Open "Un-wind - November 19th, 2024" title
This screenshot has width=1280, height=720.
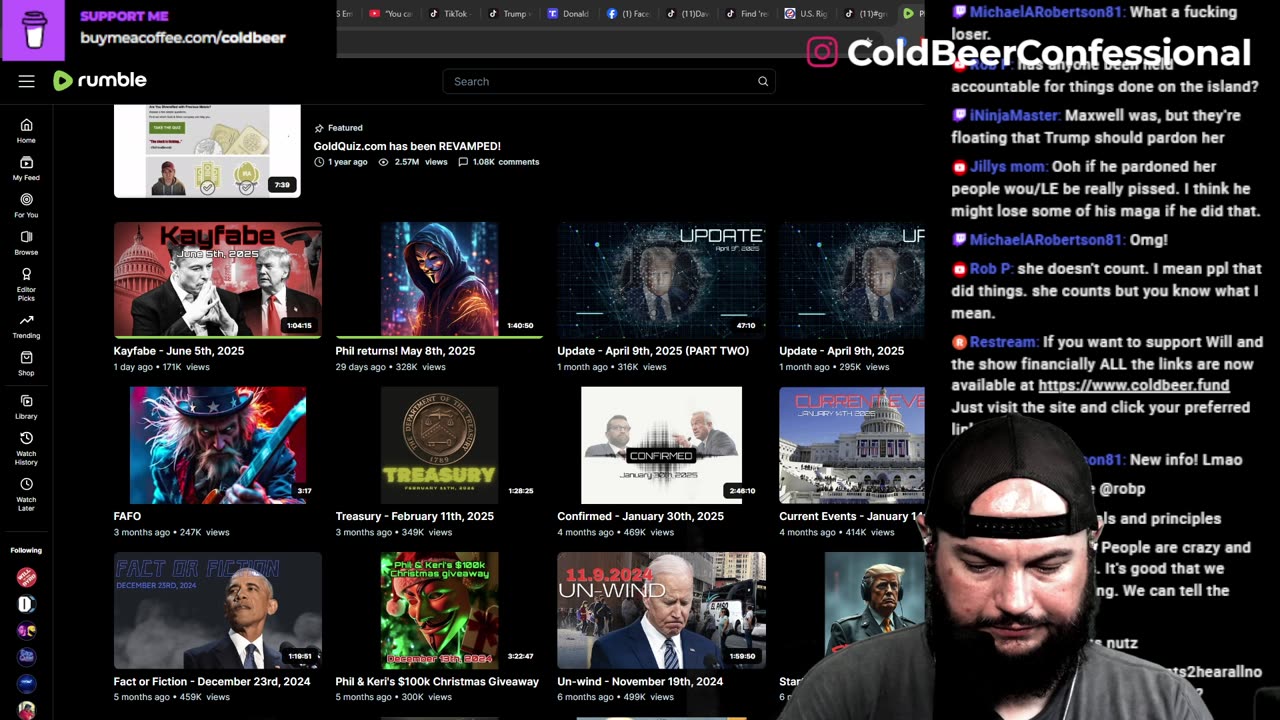click(x=640, y=681)
